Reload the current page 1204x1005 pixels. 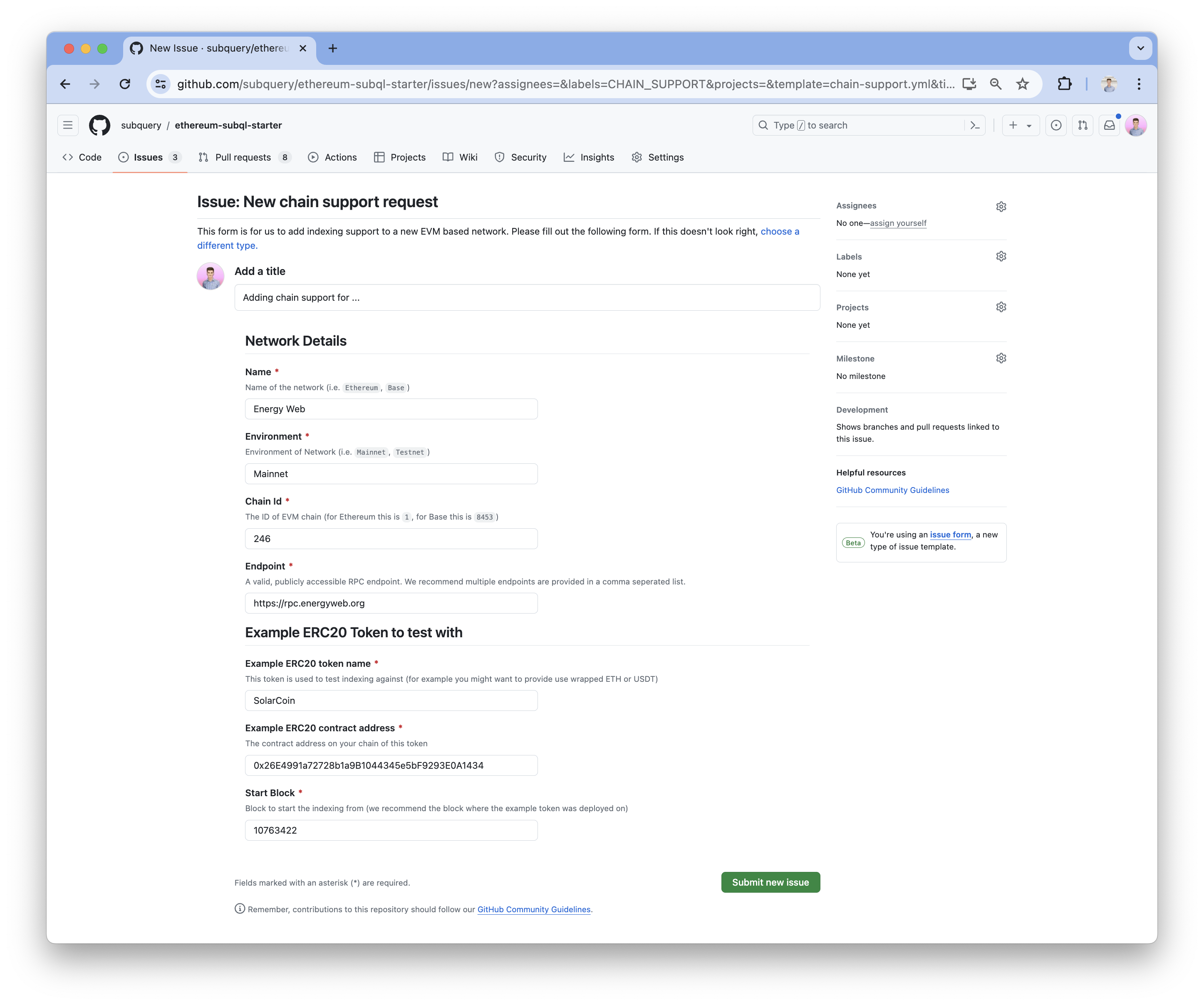pyautogui.click(x=124, y=84)
